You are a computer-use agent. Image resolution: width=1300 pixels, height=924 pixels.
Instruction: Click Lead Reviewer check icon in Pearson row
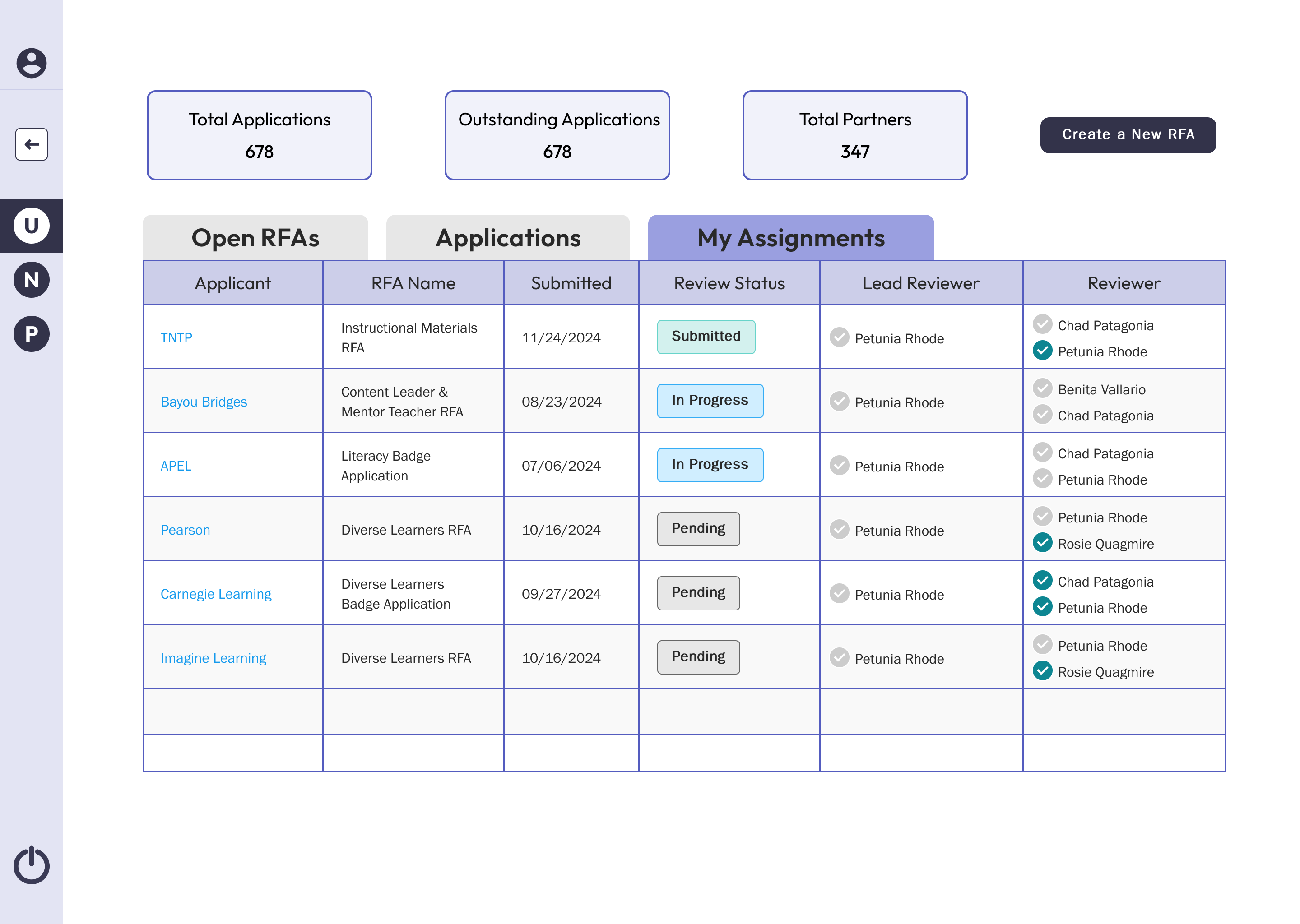tap(839, 530)
